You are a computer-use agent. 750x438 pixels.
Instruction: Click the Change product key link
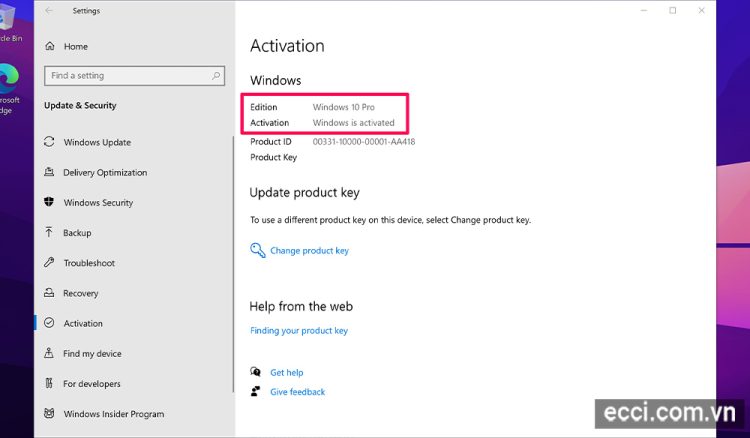[309, 251]
